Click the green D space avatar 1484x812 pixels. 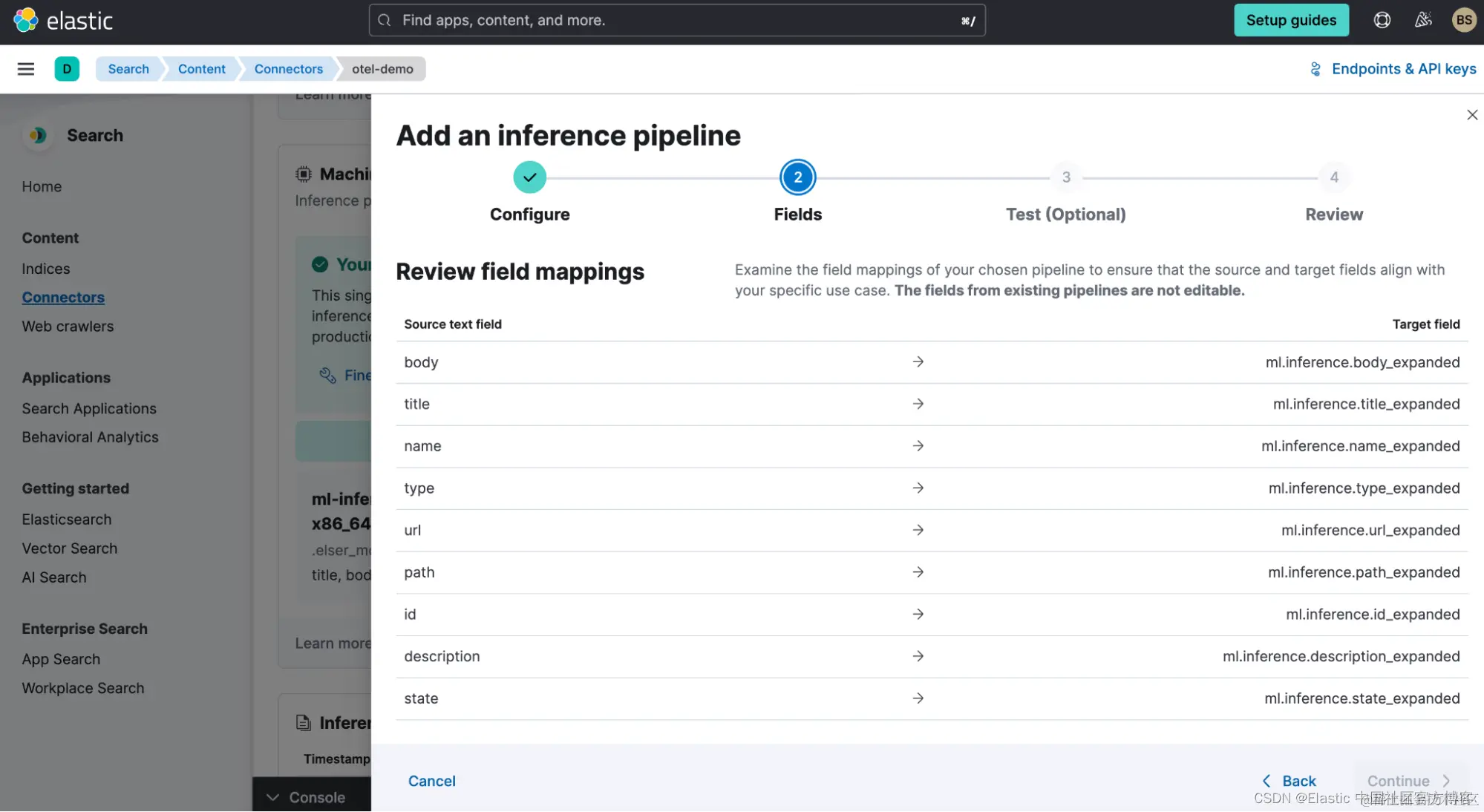[67, 69]
